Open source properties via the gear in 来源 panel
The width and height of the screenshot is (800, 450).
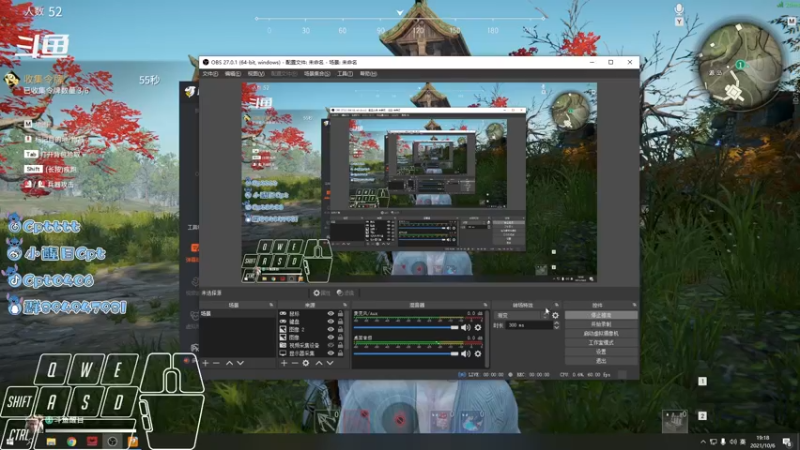pyautogui.click(x=306, y=363)
